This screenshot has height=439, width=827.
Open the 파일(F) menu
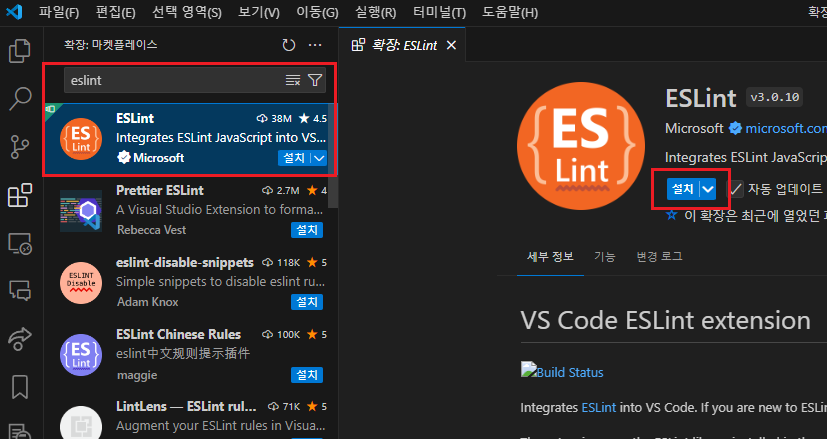[x=59, y=12]
